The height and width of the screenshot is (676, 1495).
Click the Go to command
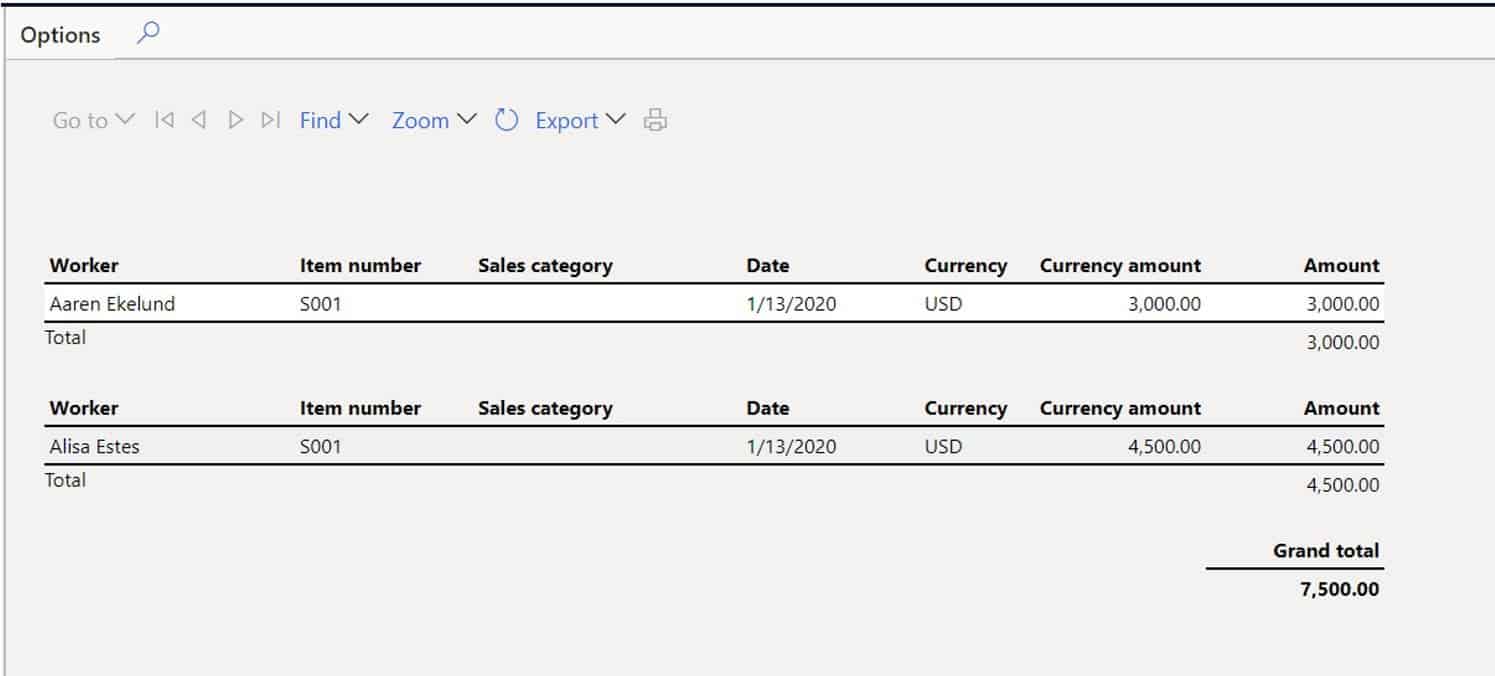pos(79,120)
